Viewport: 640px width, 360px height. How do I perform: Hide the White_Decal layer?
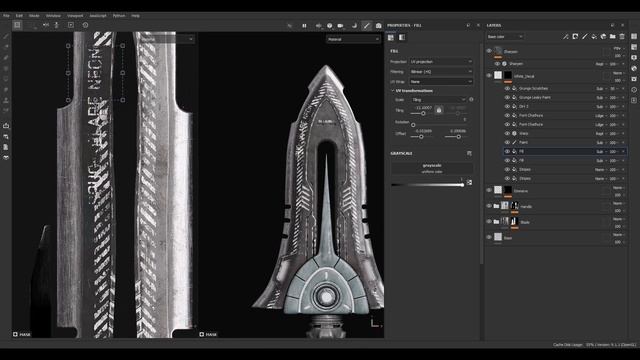coord(489,75)
